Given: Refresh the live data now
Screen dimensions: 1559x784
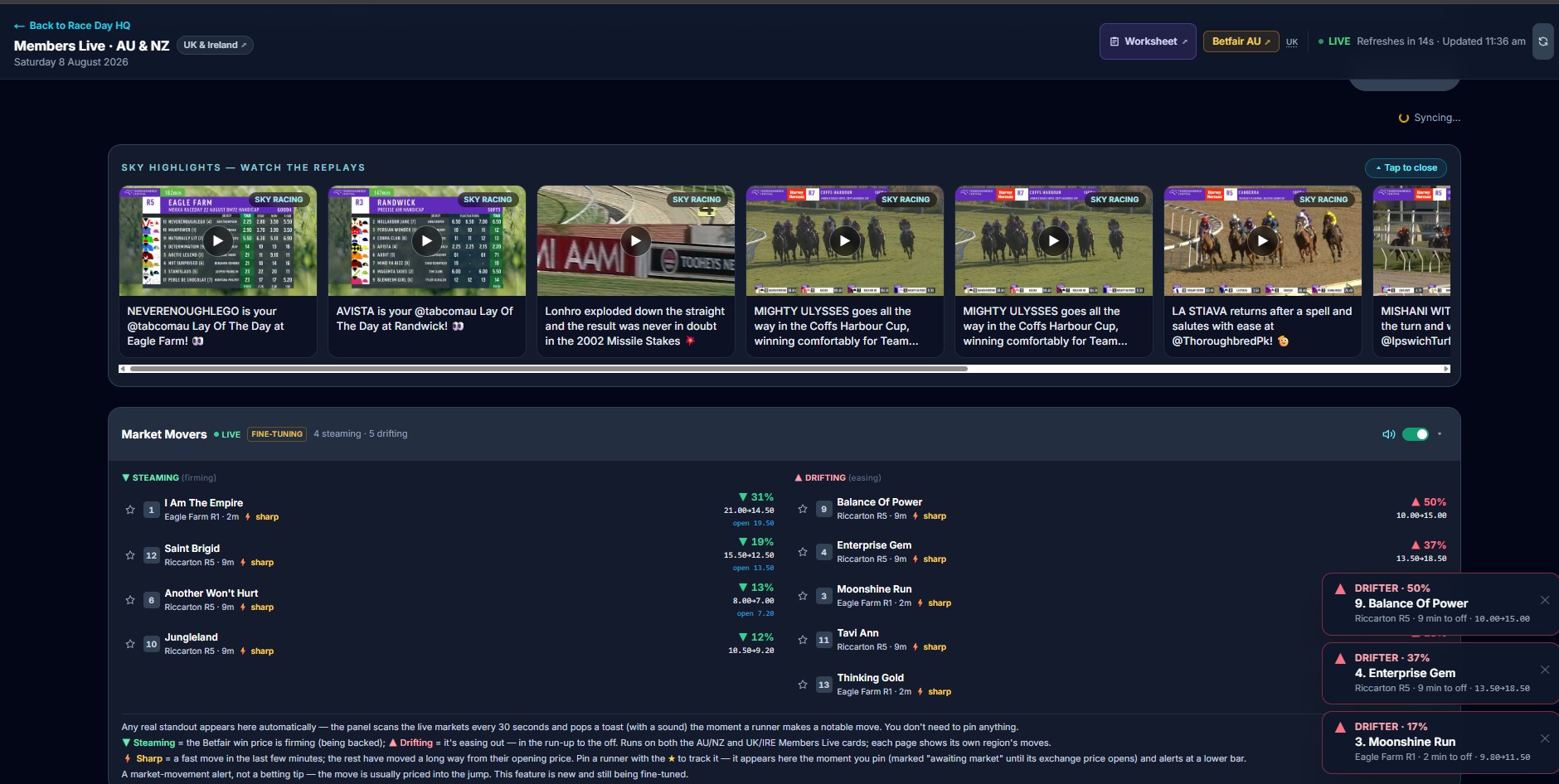Looking at the screenshot, I should (x=1542, y=41).
